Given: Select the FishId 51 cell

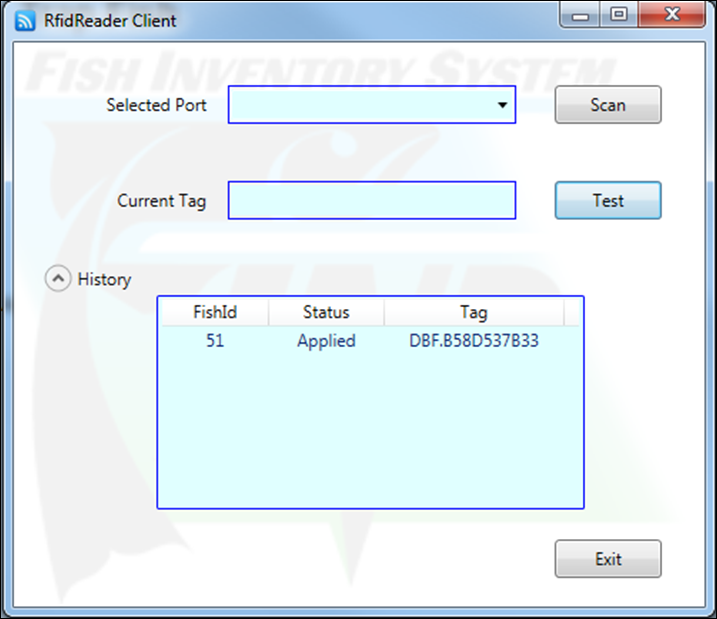Looking at the screenshot, I should [x=215, y=341].
